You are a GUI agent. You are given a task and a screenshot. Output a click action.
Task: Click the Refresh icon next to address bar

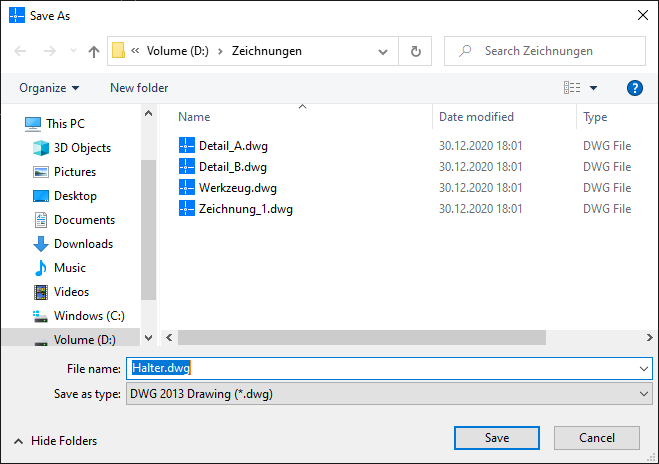416,51
